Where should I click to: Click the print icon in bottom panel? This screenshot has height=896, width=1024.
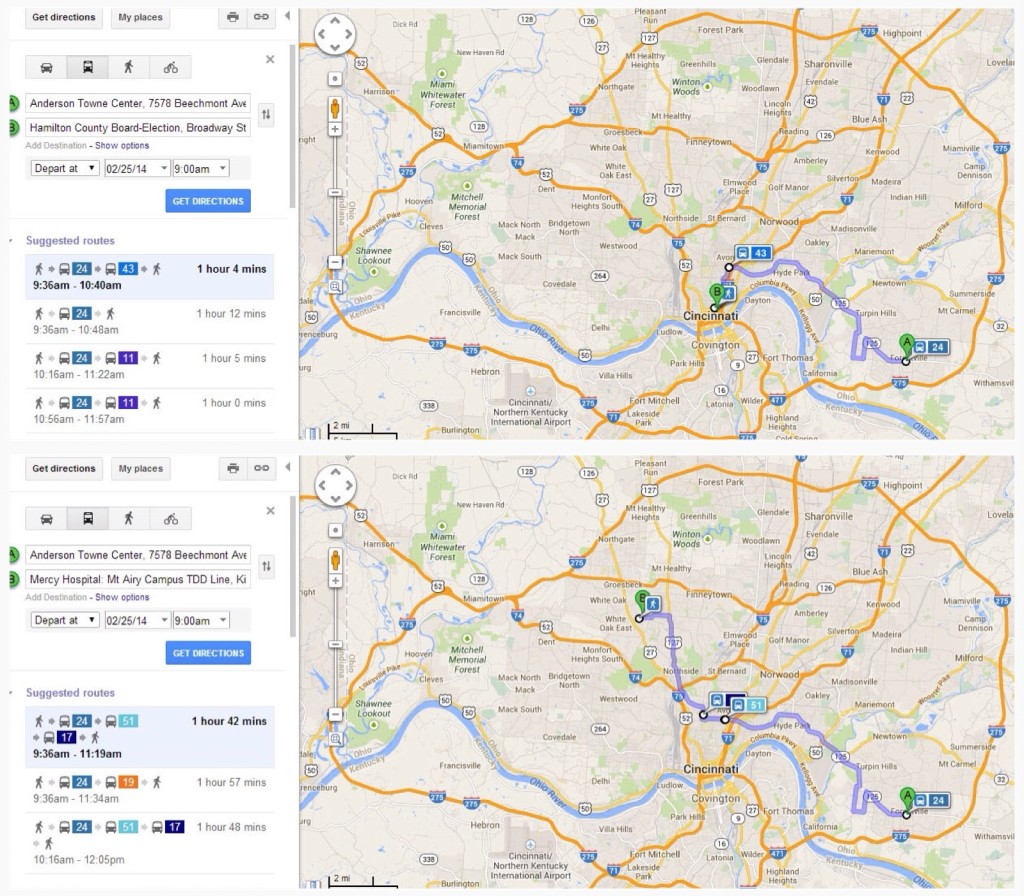[232, 468]
